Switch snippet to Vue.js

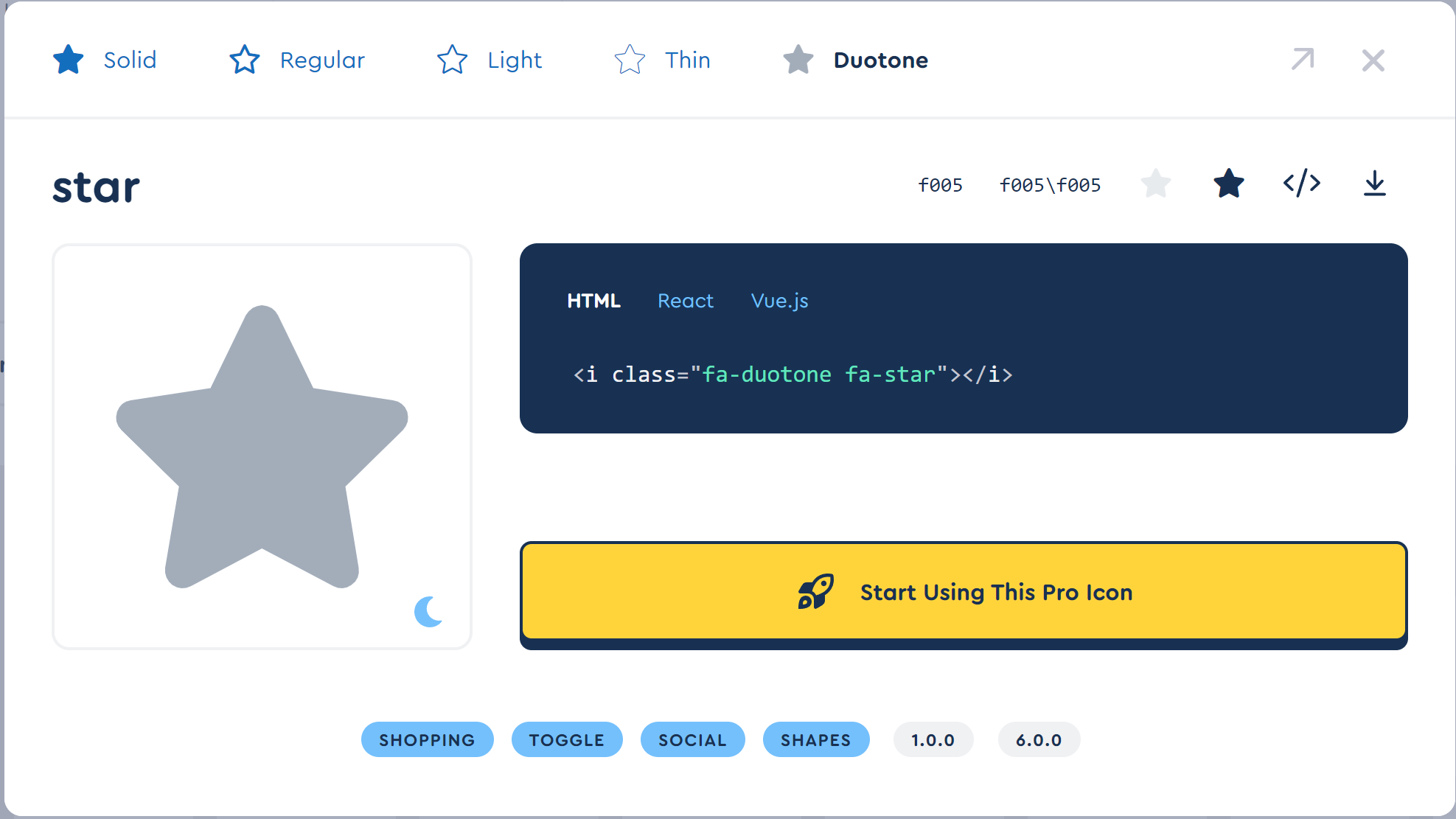pyautogui.click(x=779, y=301)
